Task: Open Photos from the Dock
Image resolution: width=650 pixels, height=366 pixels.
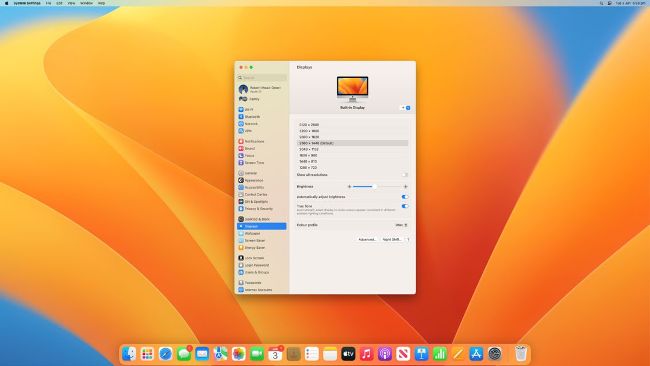Action: pyautogui.click(x=238, y=354)
